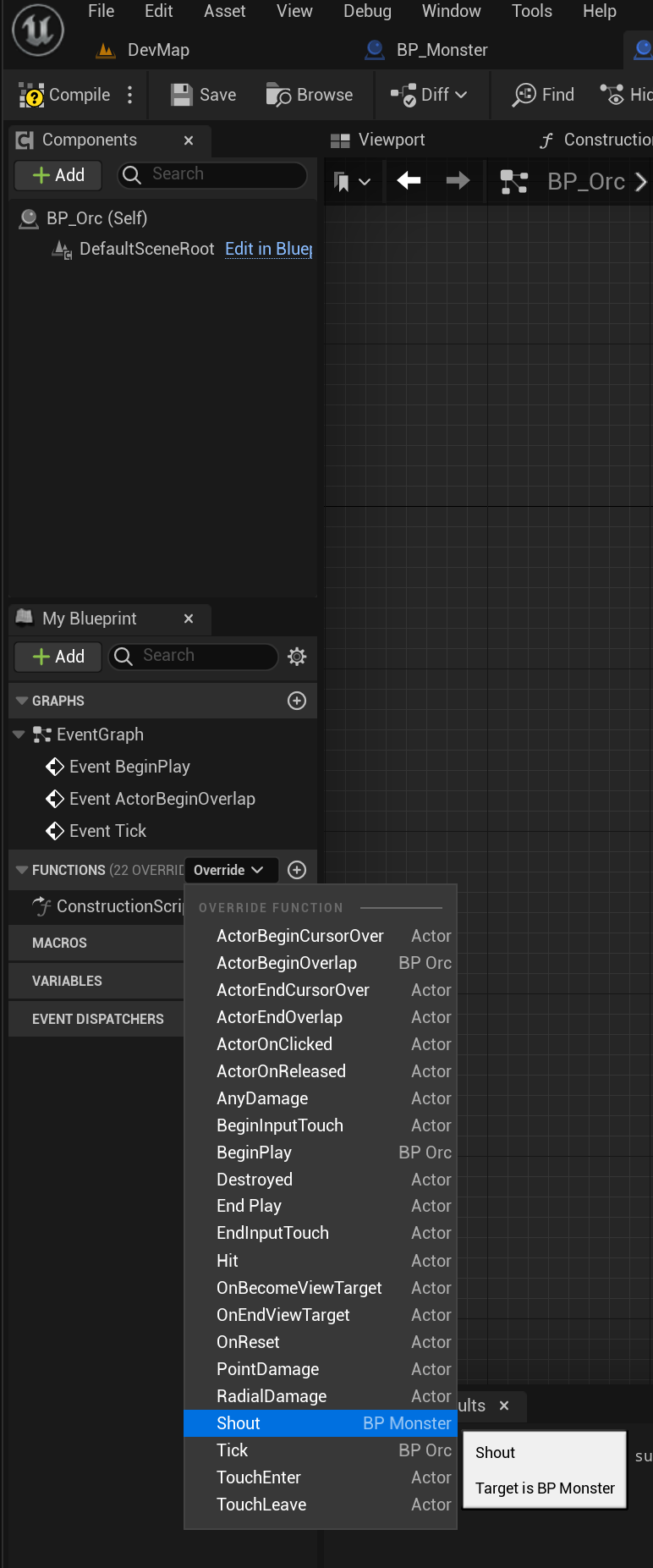Expand the VARIABLES section
Viewport: 653px width, 1568px height.
[x=67, y=981]
